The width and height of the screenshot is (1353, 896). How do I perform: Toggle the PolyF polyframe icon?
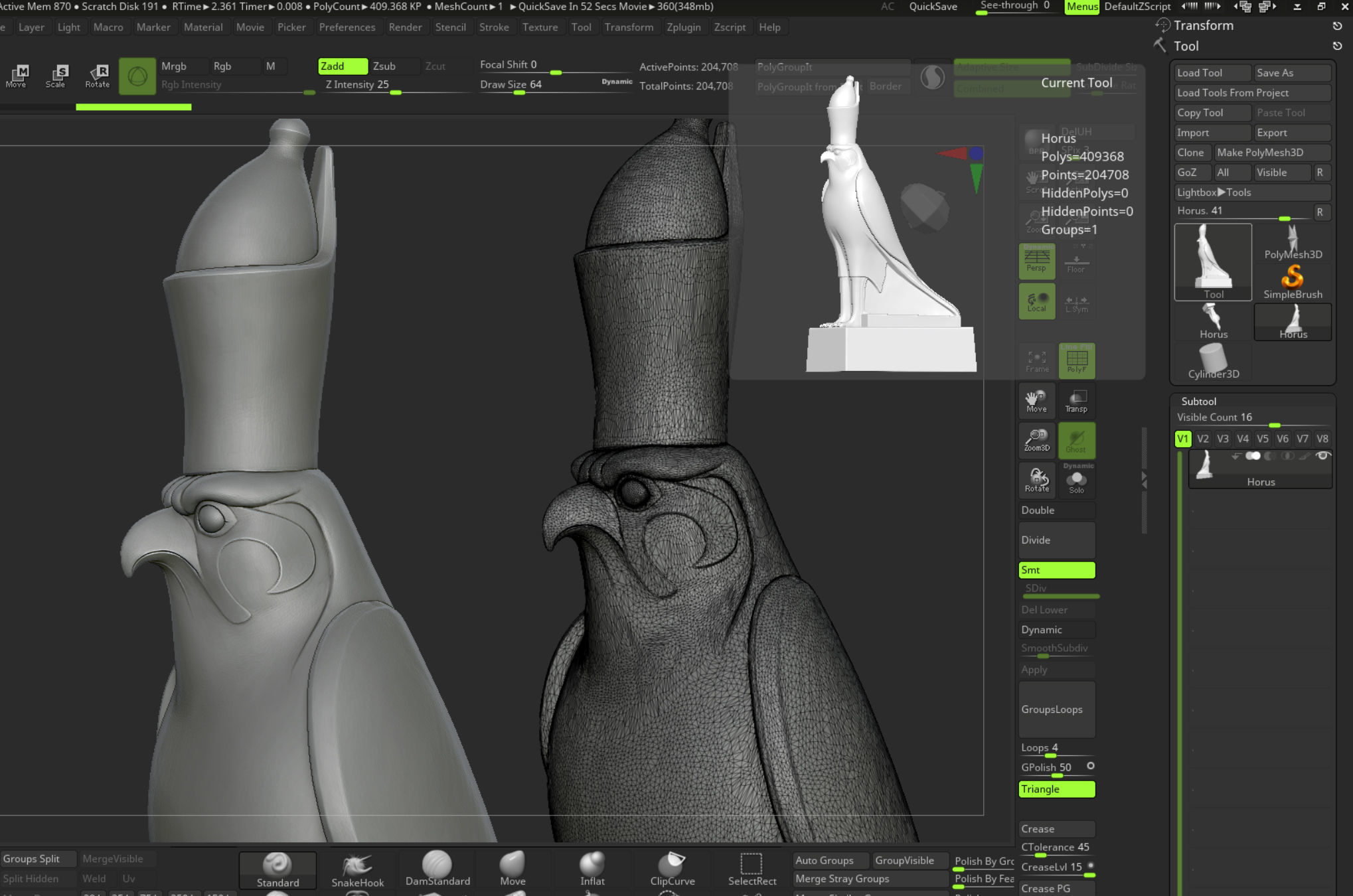(x=1076, y=361)
